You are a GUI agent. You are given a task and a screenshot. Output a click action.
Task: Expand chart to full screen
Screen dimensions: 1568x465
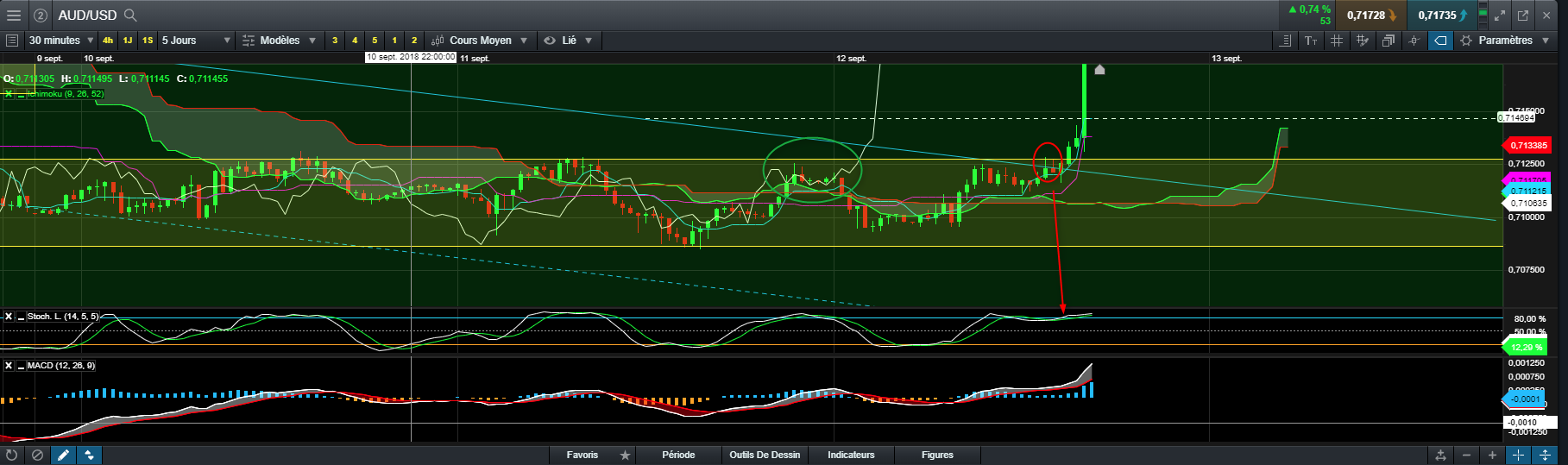1501,16
